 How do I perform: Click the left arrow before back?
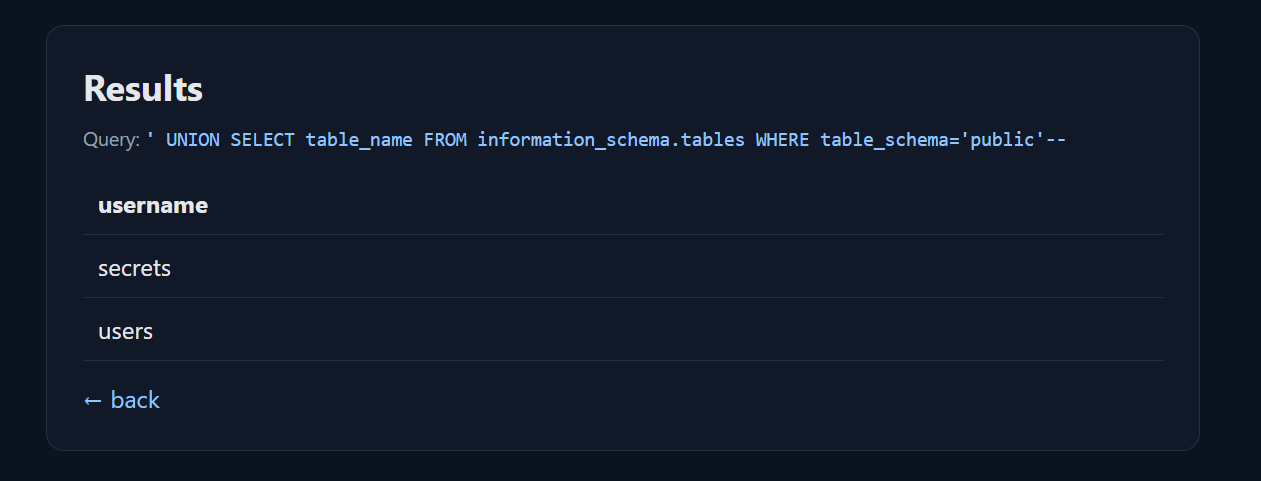point(93,400)
